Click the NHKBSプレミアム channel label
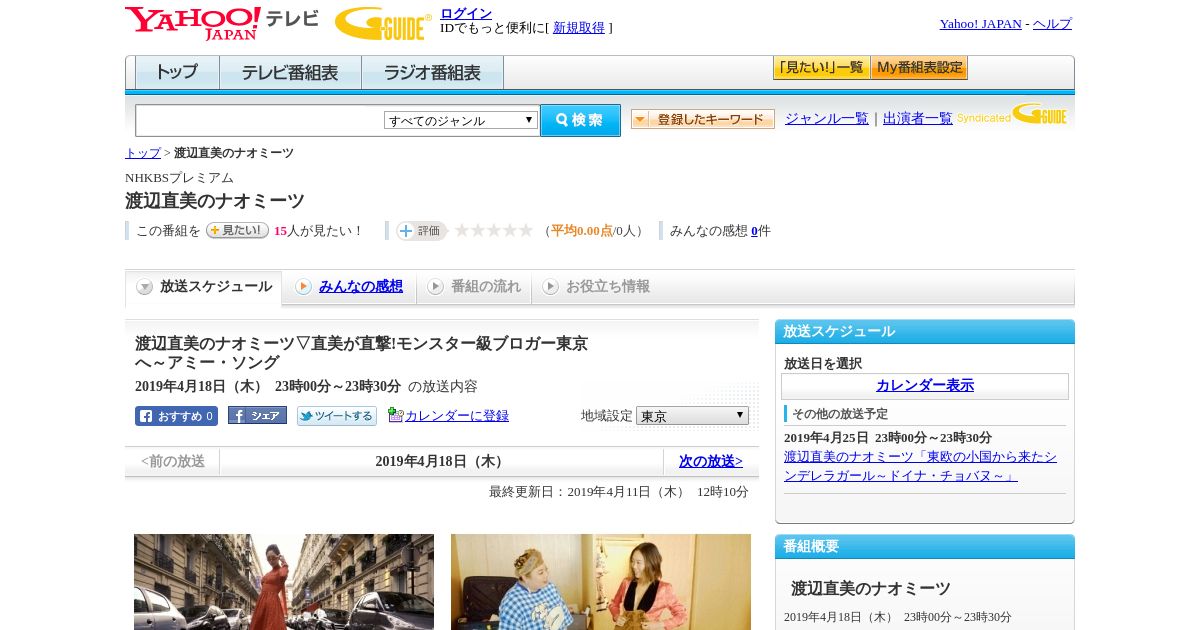 tap(179, 178)
